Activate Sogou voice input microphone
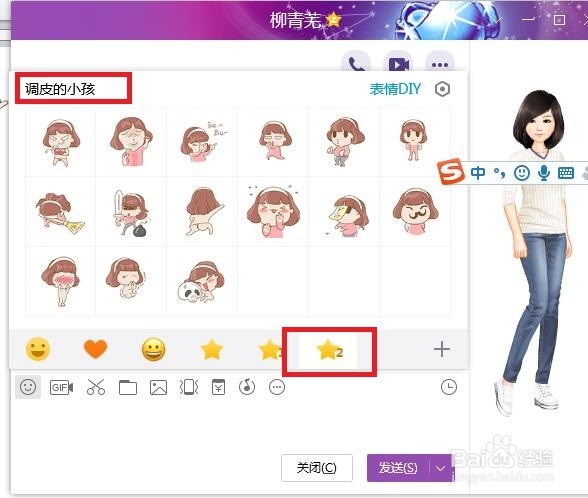The image size is (588, 498). click(543, 173)
